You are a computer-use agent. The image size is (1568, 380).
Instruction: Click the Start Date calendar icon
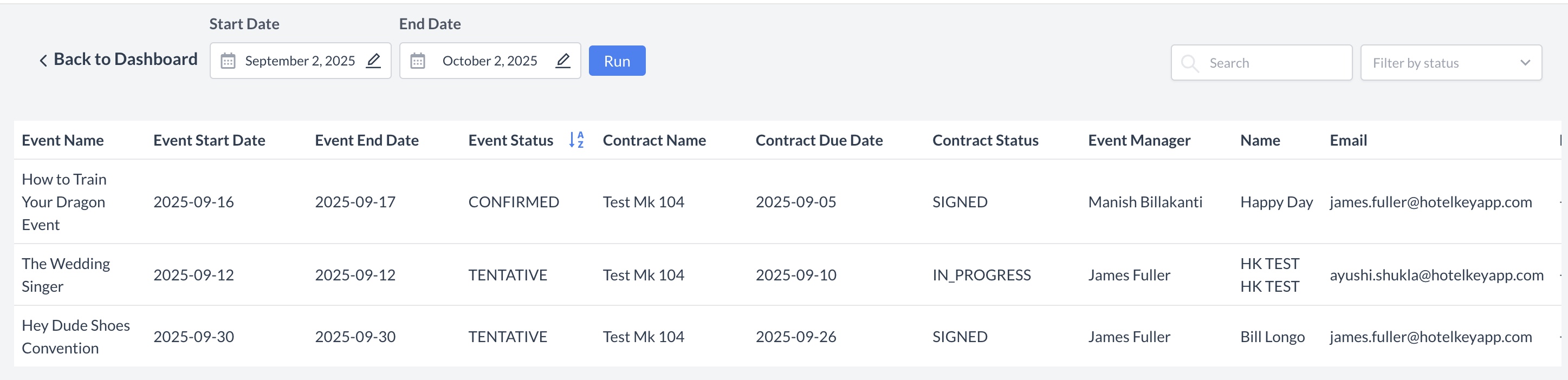pyautogui.click(x=228, y=61)
